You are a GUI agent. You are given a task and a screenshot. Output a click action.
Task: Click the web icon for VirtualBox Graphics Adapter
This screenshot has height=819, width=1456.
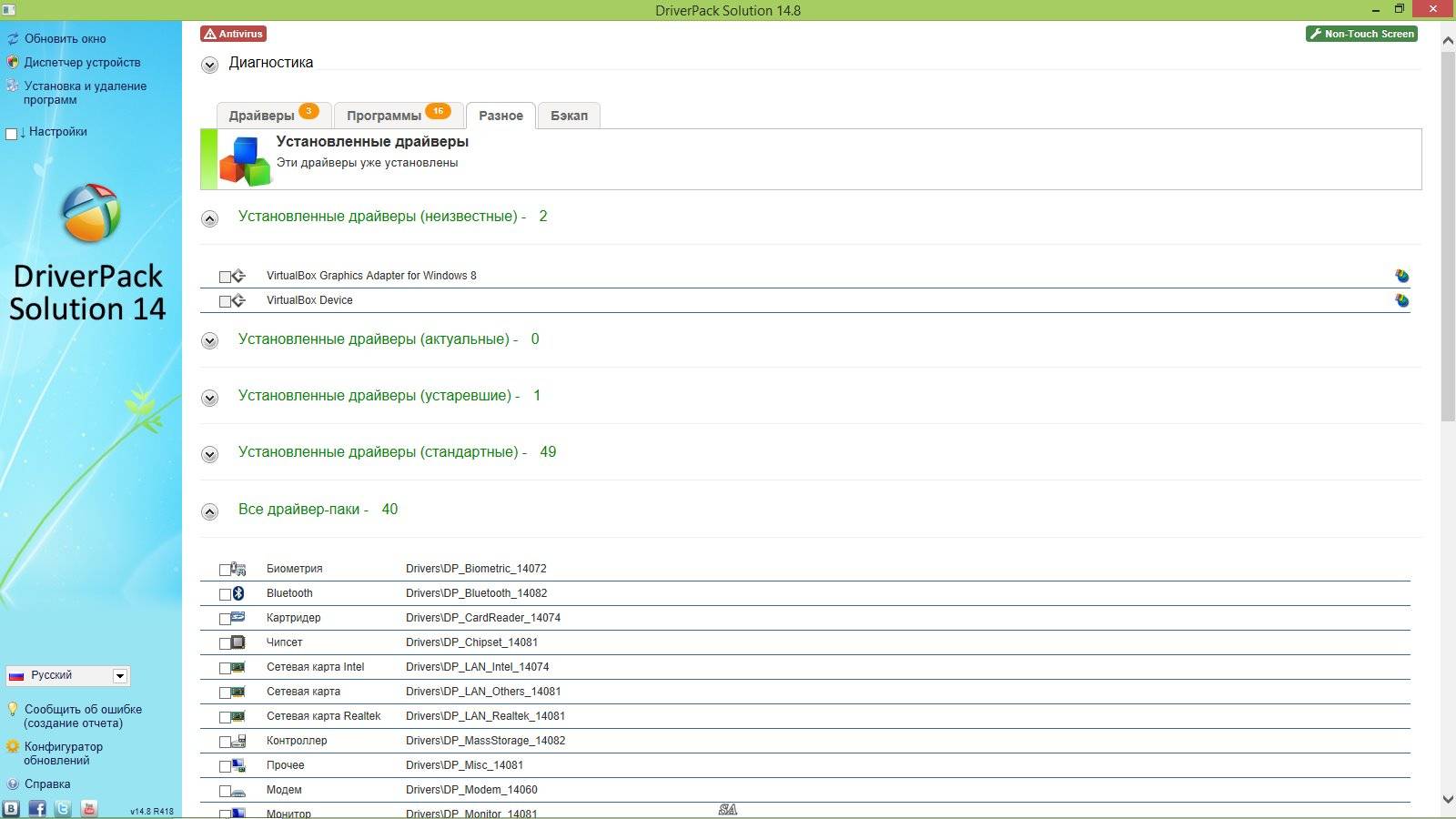click(1402, 276)
